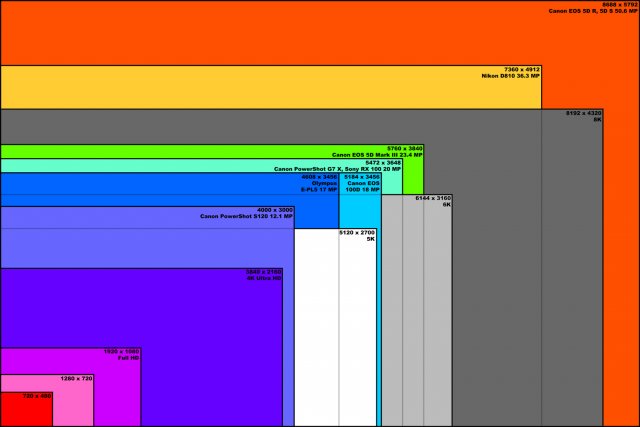
Task: Click the "Canon PowerShot S120 12.1 MP" text
Action: (x=246, y=216)
